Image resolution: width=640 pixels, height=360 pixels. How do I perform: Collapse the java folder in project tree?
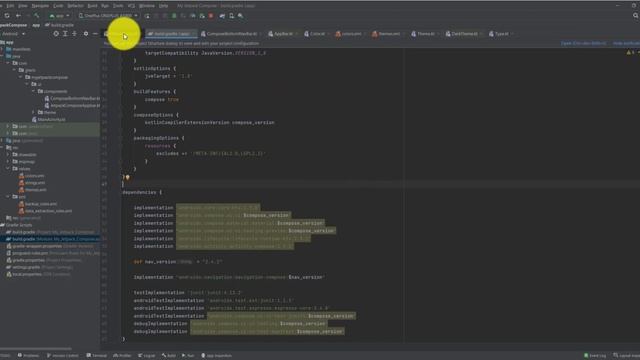[2, 56]
